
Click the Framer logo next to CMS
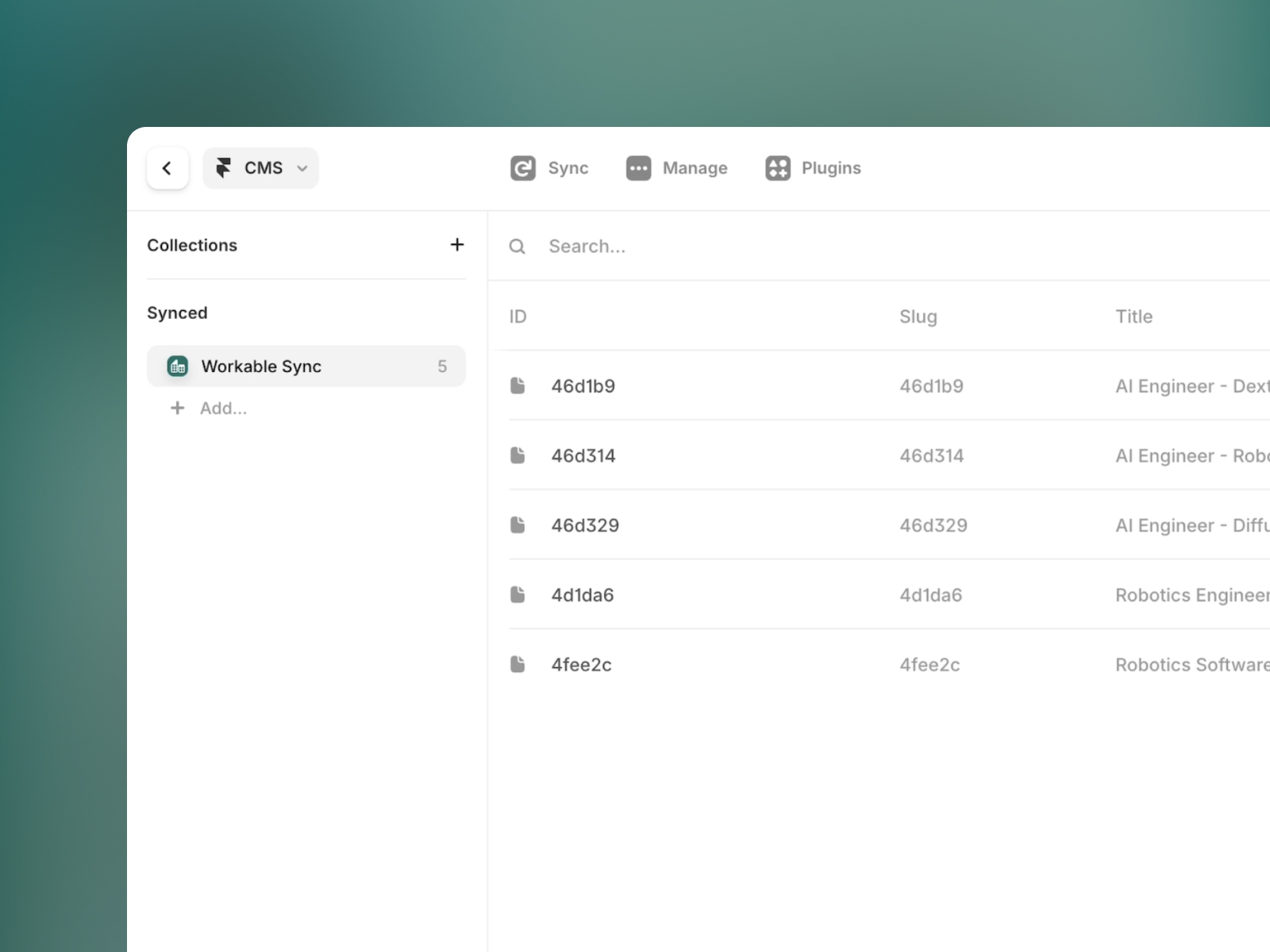pos(225,167)
